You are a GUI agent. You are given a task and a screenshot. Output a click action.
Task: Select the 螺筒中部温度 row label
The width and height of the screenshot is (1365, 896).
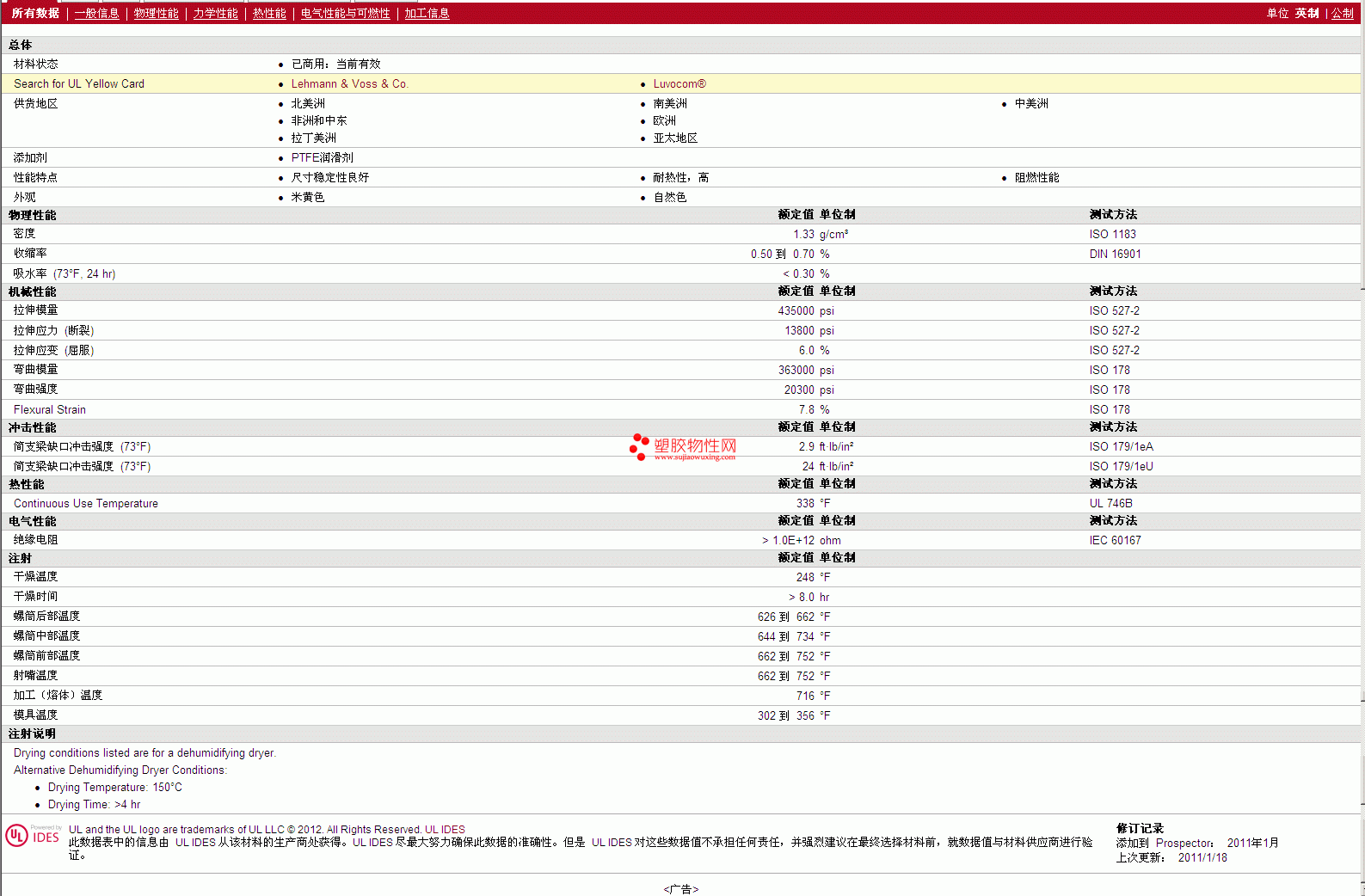(46, 636)
